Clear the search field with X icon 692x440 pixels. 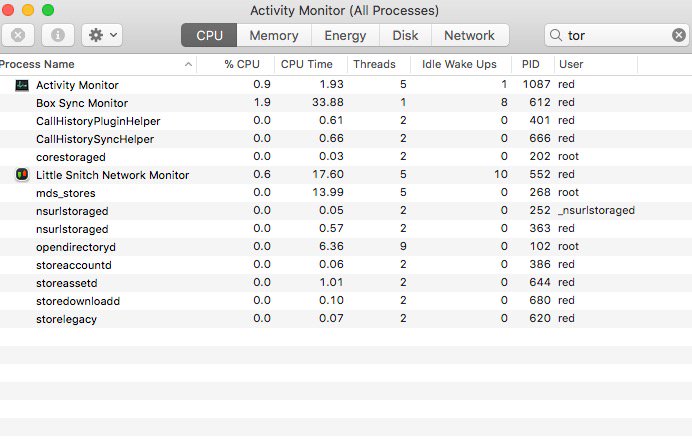click(x=679, y=35)
